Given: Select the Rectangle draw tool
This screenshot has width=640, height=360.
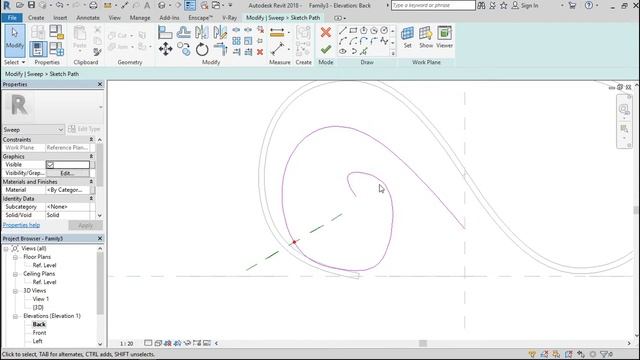Looking at the screenshot, I should click(x=353, y=31).
